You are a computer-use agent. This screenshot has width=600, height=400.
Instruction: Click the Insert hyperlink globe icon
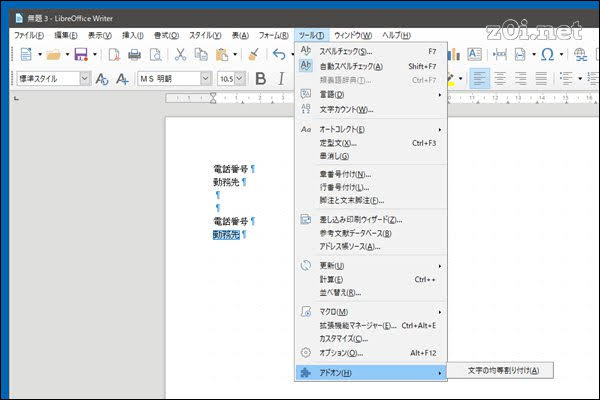[580, 54]
